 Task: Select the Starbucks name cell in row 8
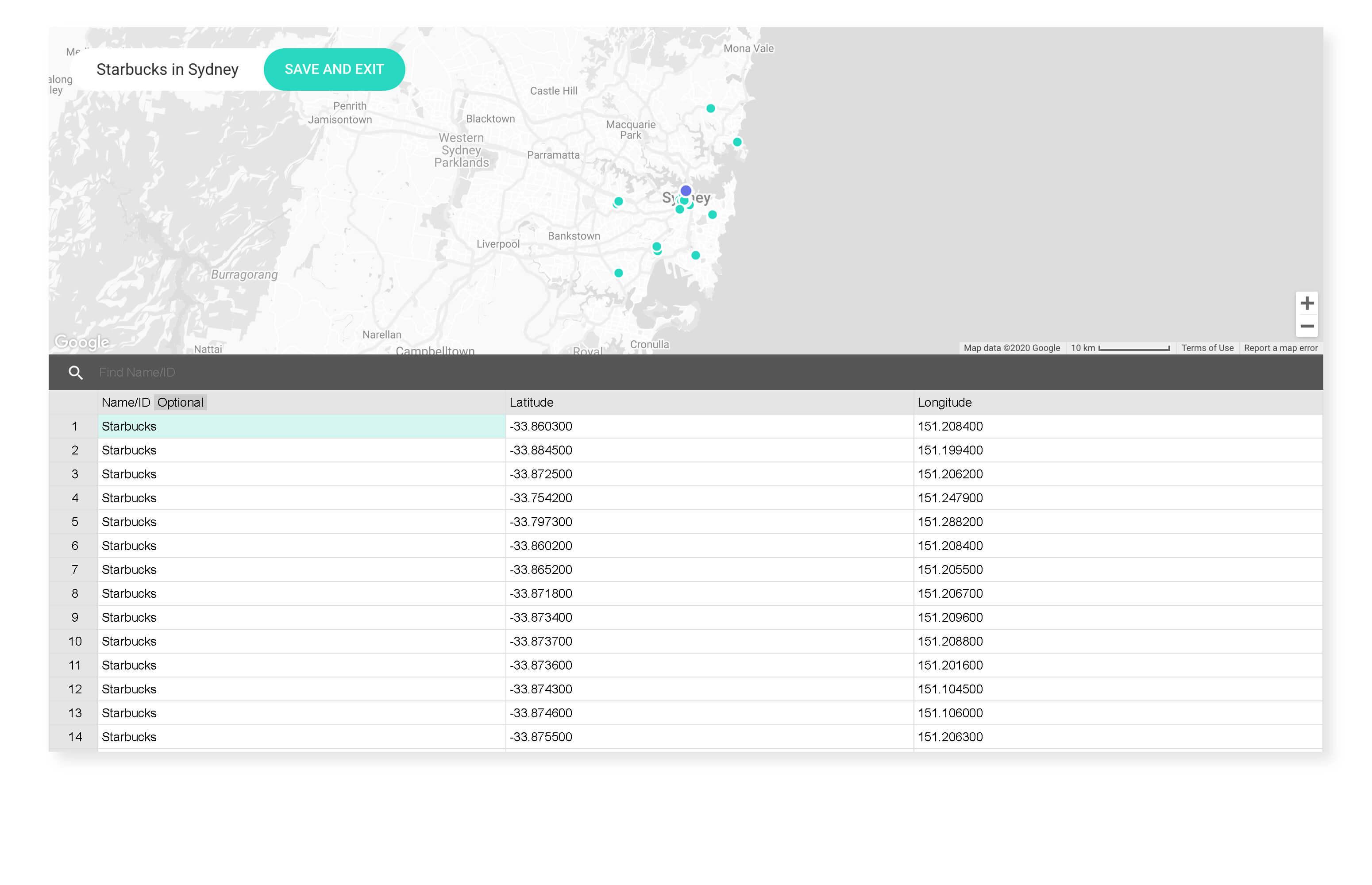pos(302,594)
